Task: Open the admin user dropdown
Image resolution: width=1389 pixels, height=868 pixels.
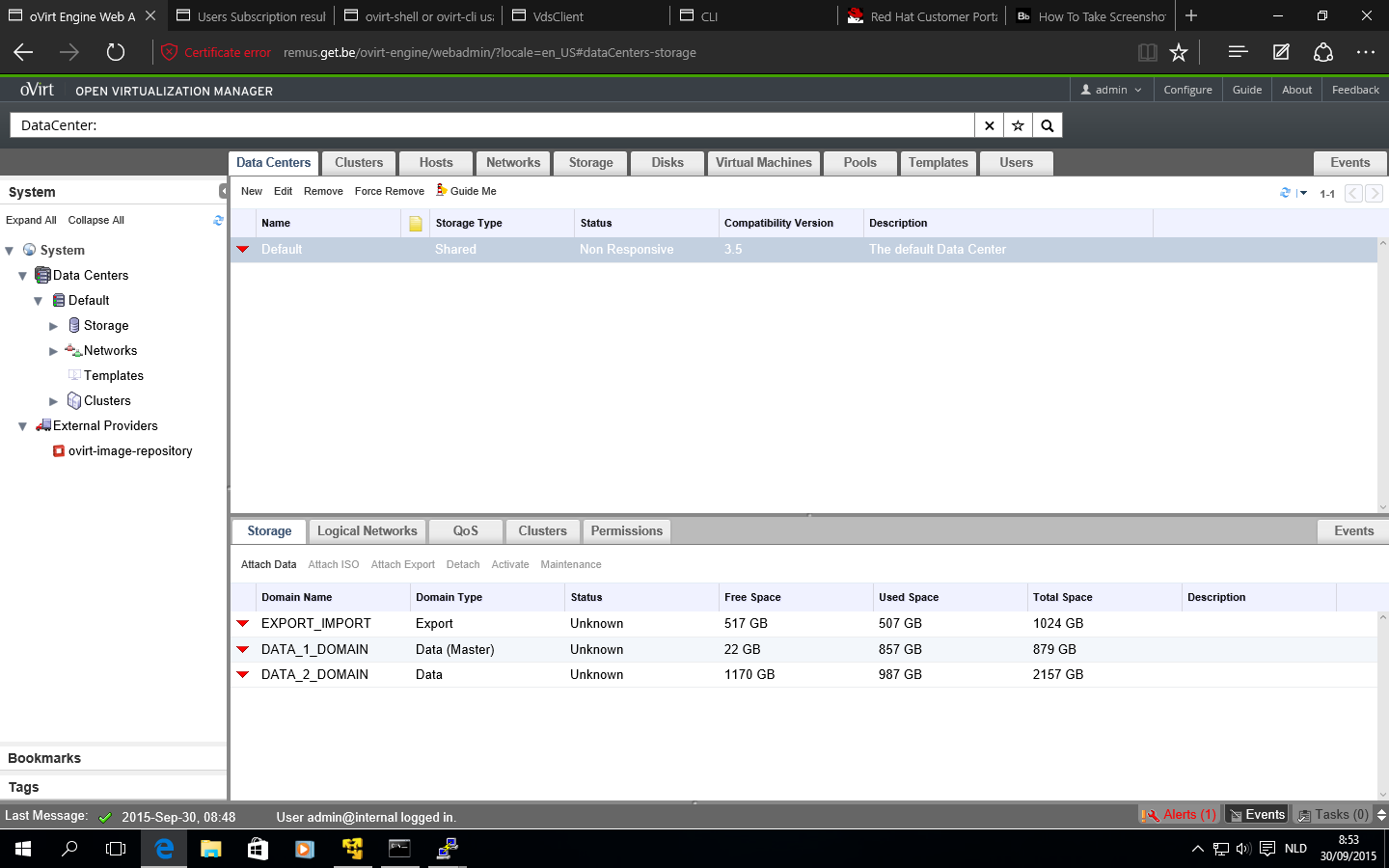Action: tap(1111, 90)
